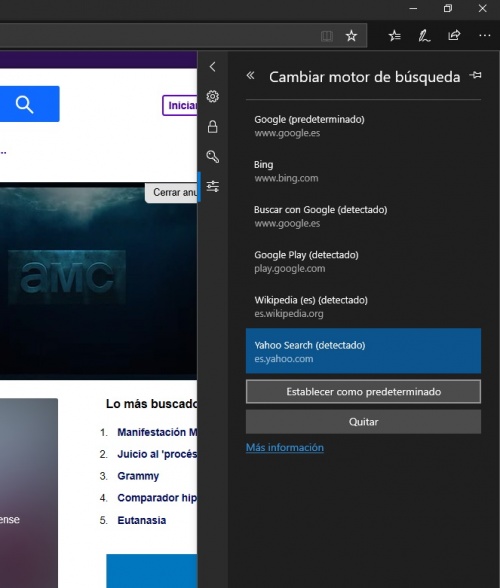
Task: Add notes with the pen icon
Action: click(424, 36)
